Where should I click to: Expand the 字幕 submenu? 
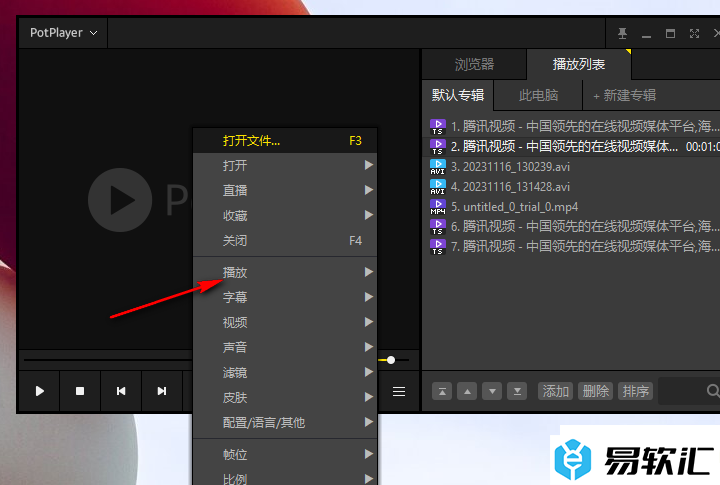tap(285, 297)
